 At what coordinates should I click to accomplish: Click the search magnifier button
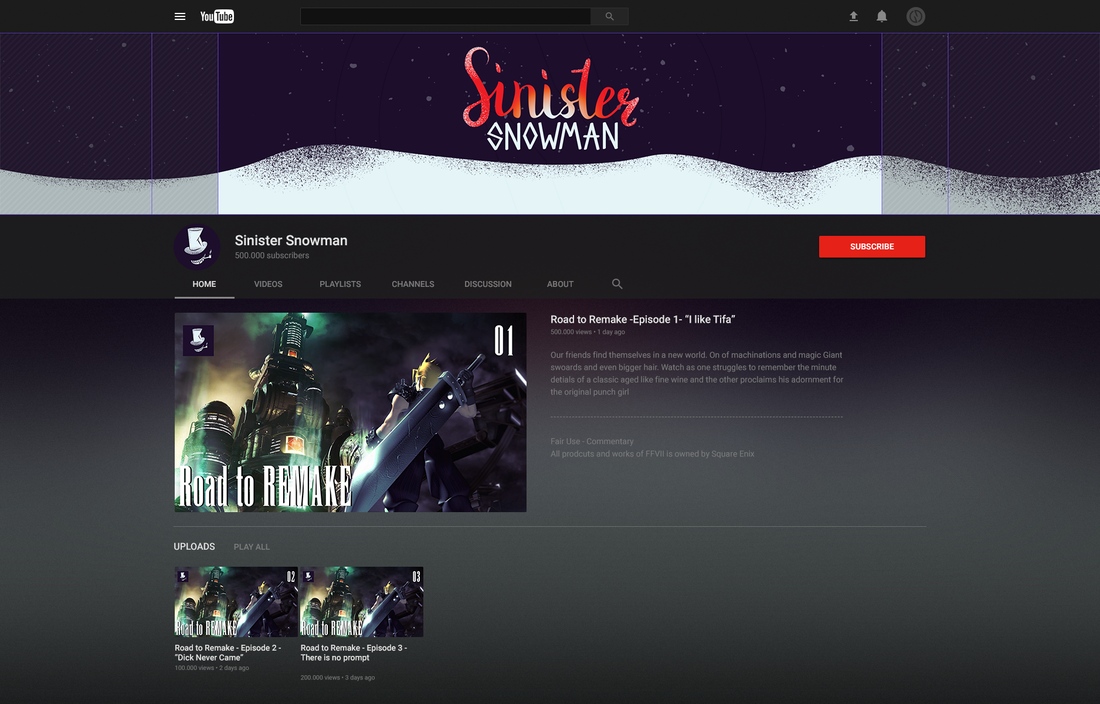(x=610, y=16)
